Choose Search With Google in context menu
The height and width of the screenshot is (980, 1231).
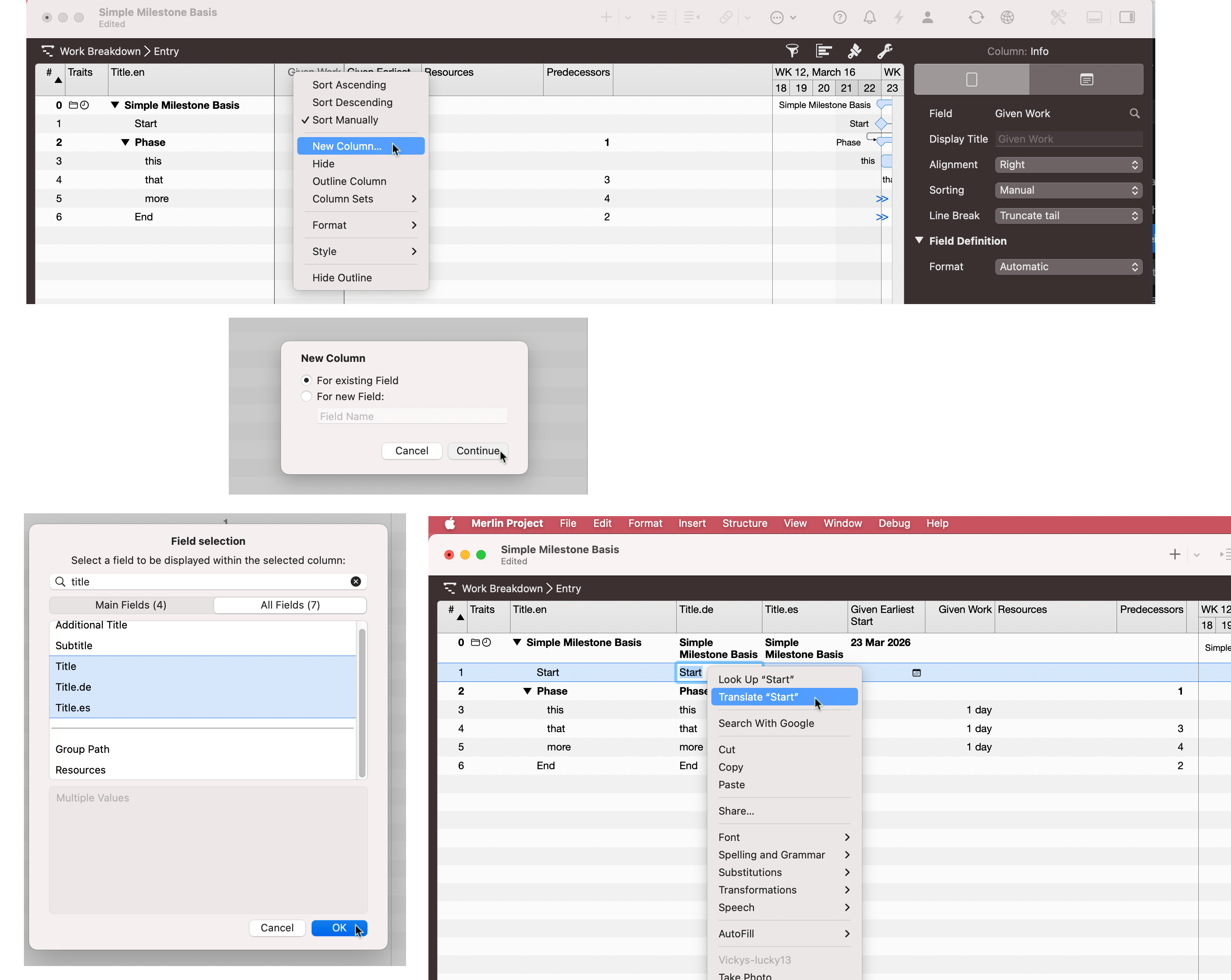[784, 723]
